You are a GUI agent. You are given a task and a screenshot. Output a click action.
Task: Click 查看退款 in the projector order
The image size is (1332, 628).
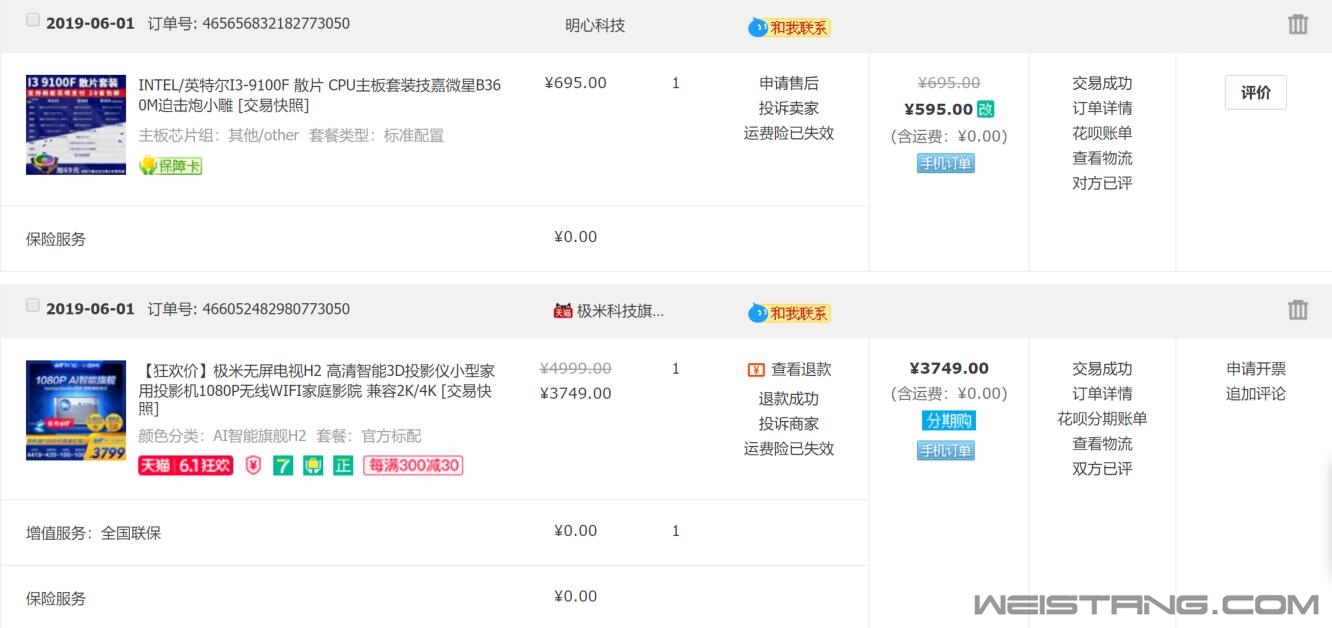click(x=801, y=370)
